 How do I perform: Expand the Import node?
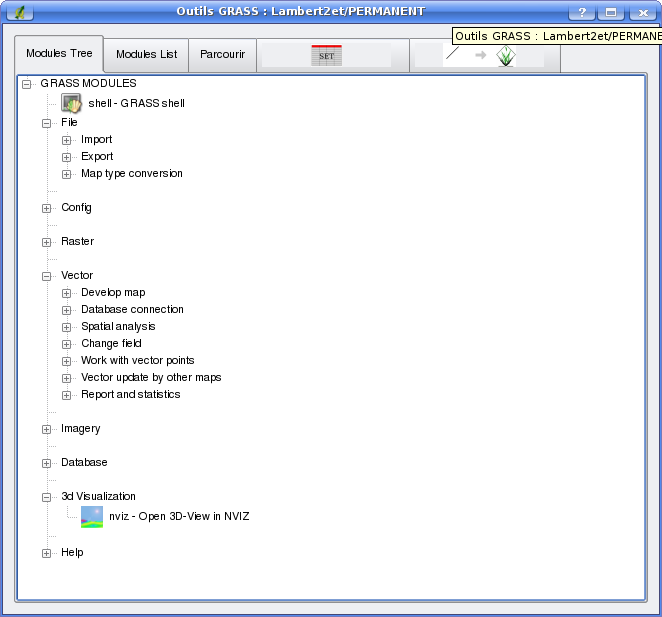[x=67, y=140]
